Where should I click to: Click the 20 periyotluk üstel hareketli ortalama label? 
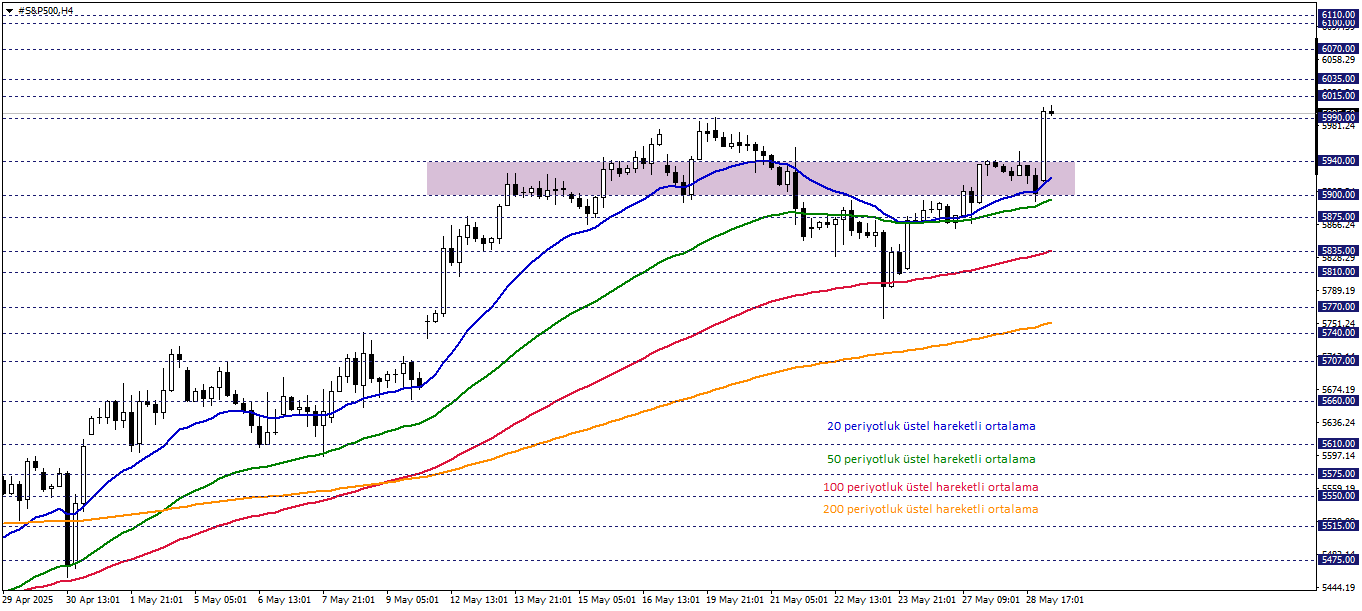point(931,426)
